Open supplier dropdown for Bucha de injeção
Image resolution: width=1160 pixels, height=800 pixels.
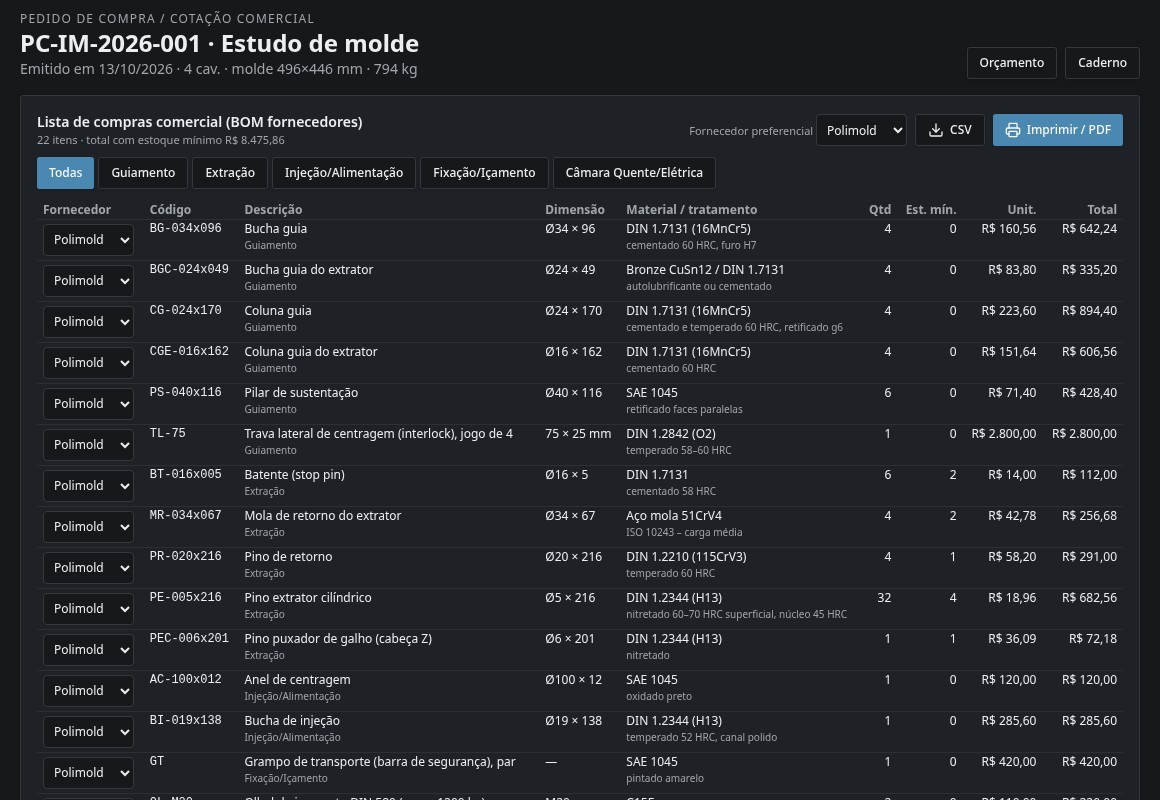pyautogui.click(x=88, y=732)
